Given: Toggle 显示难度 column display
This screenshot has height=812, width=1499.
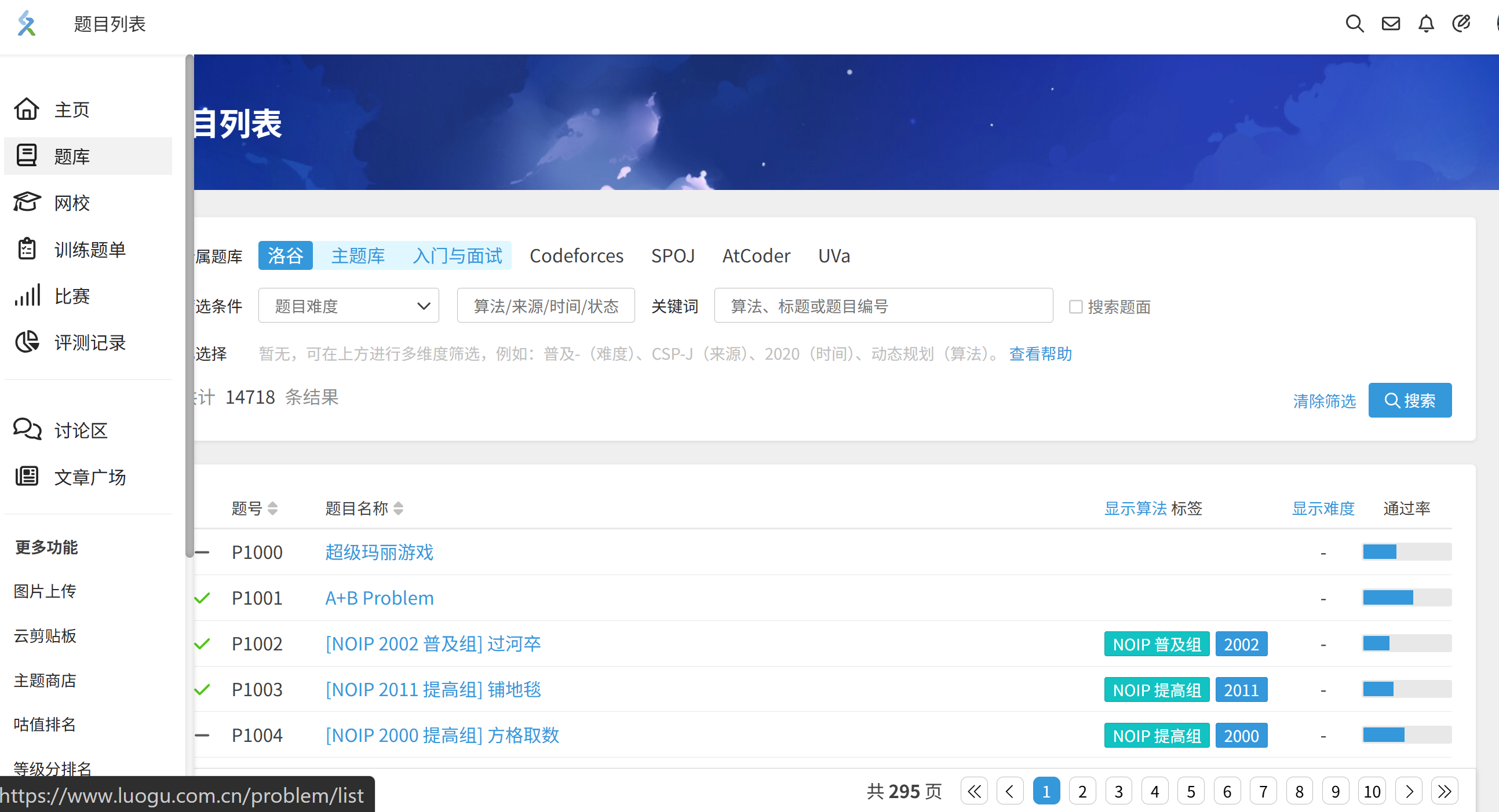Looking at the screenshot, I should [1323, 508].
